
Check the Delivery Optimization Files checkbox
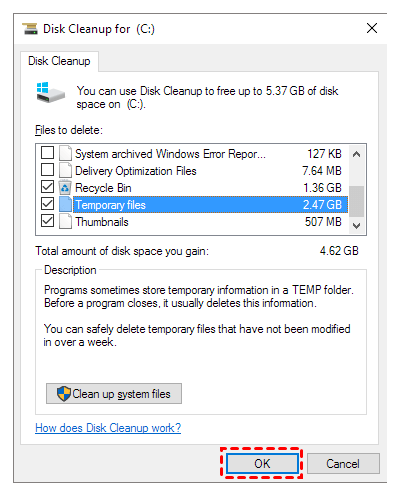coord(47,170)
